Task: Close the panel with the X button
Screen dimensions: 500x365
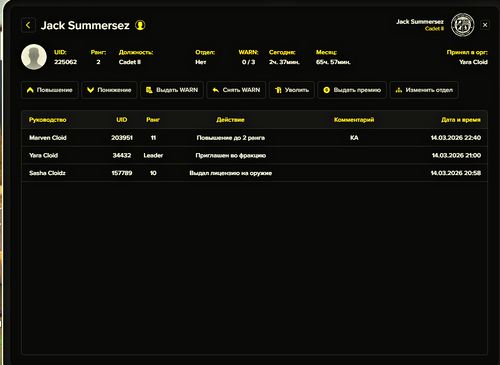Action: tap(485, 25)
